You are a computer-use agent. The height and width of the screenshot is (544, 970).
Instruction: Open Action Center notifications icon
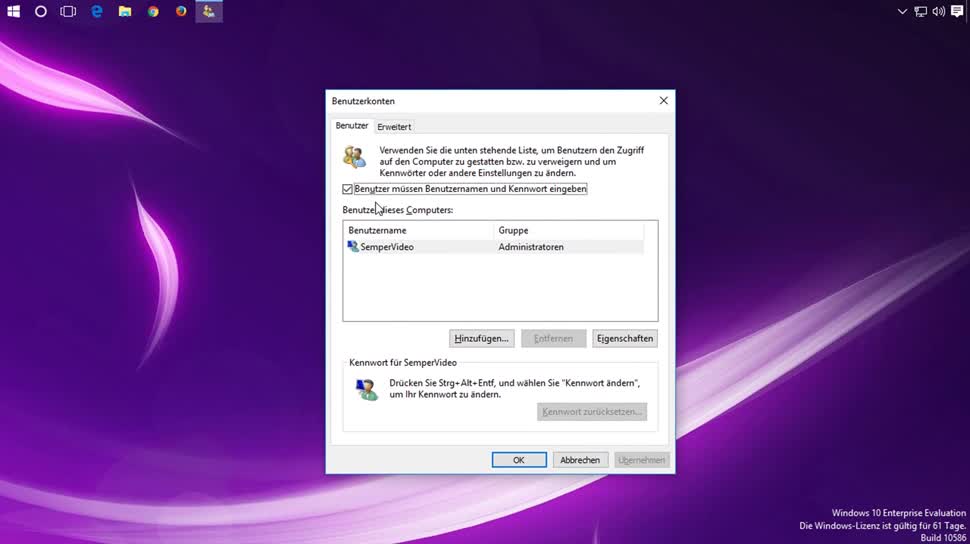[957, 11]
